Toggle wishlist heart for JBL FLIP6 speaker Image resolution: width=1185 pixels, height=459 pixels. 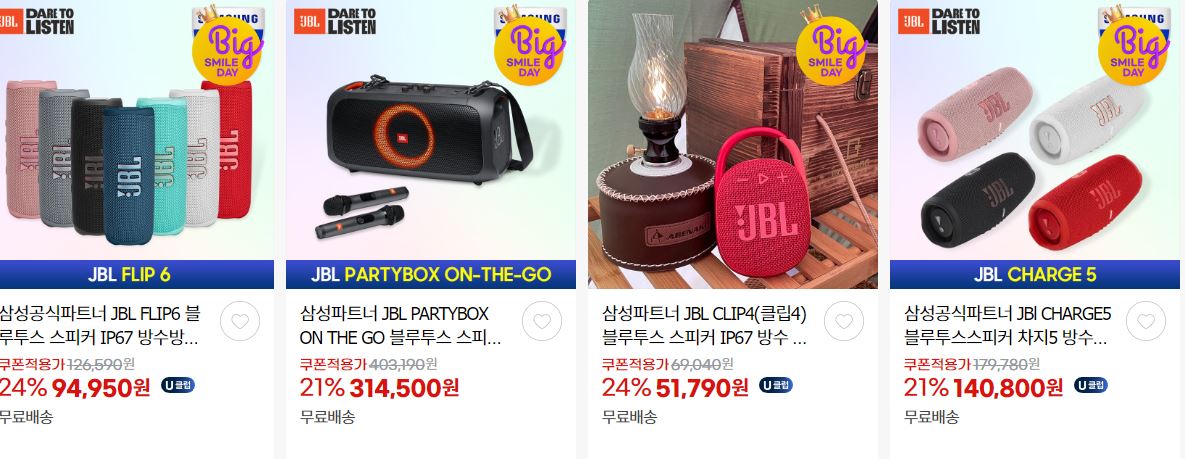click(240, 321)
